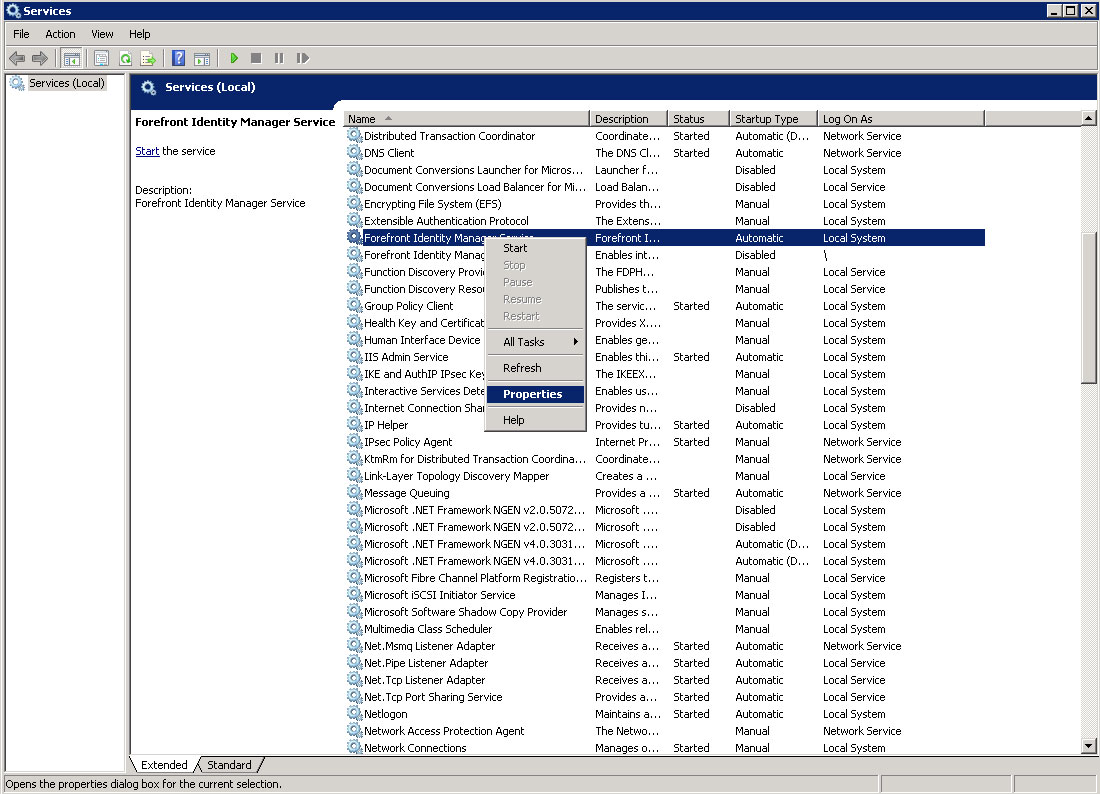Image resolution: width=1100 pixels, height=794 pixels.
Task: Select Network Access Protection Agent row
Action: (665, 730)
